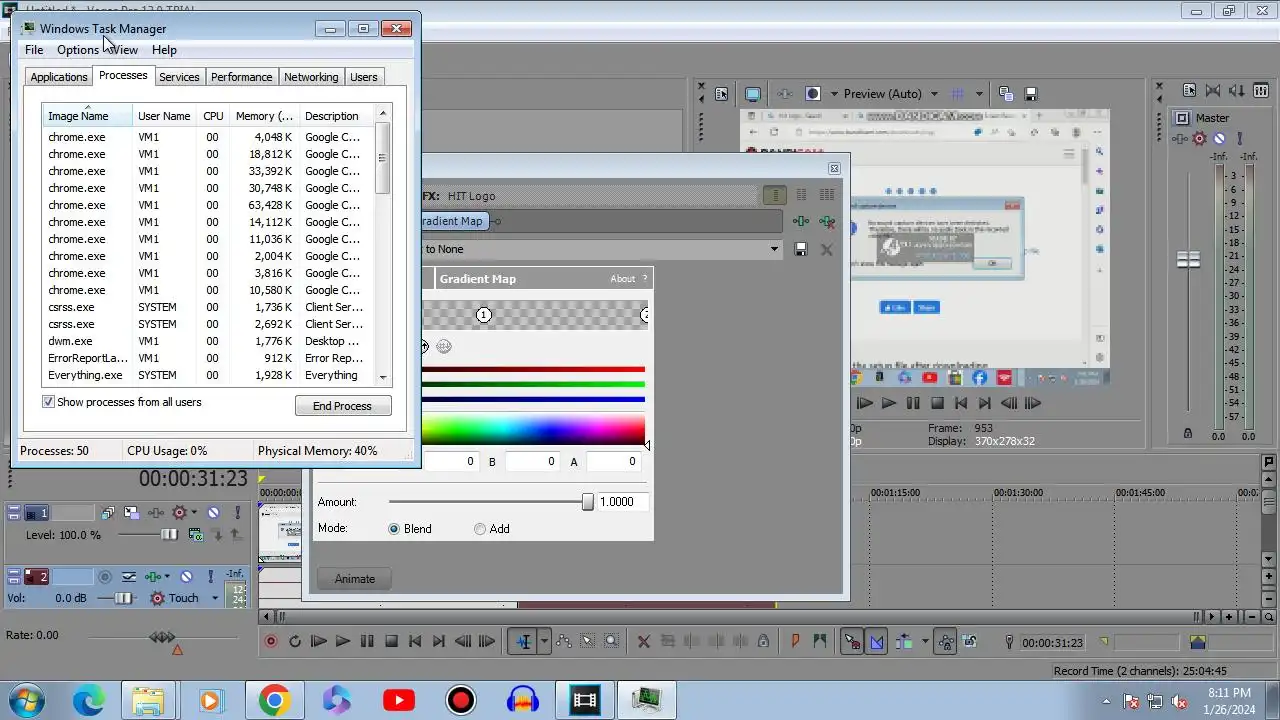Click the About link in Gradient Map

pos(623,279)
